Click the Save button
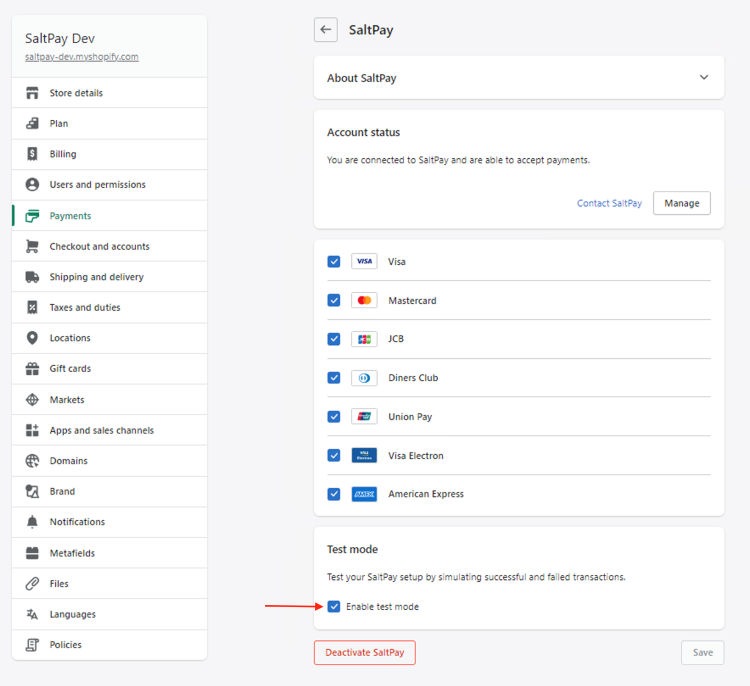This screenshot has height=686, width=750. tap(703, 653)
